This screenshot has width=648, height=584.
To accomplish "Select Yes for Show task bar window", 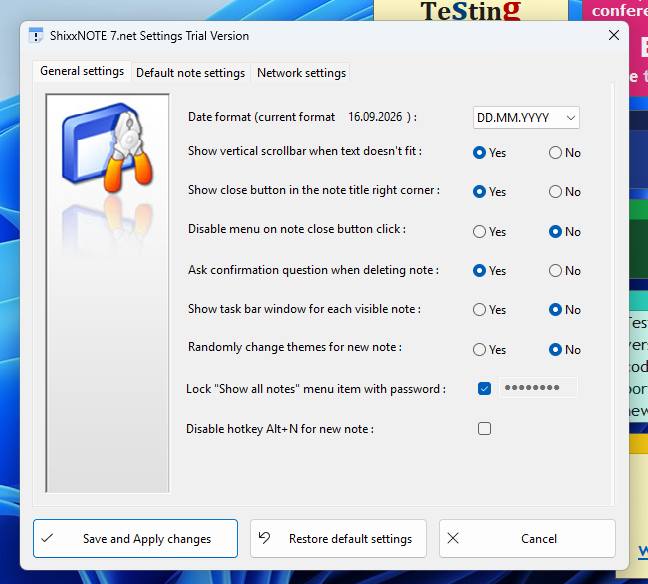I will tap(479, 310).
